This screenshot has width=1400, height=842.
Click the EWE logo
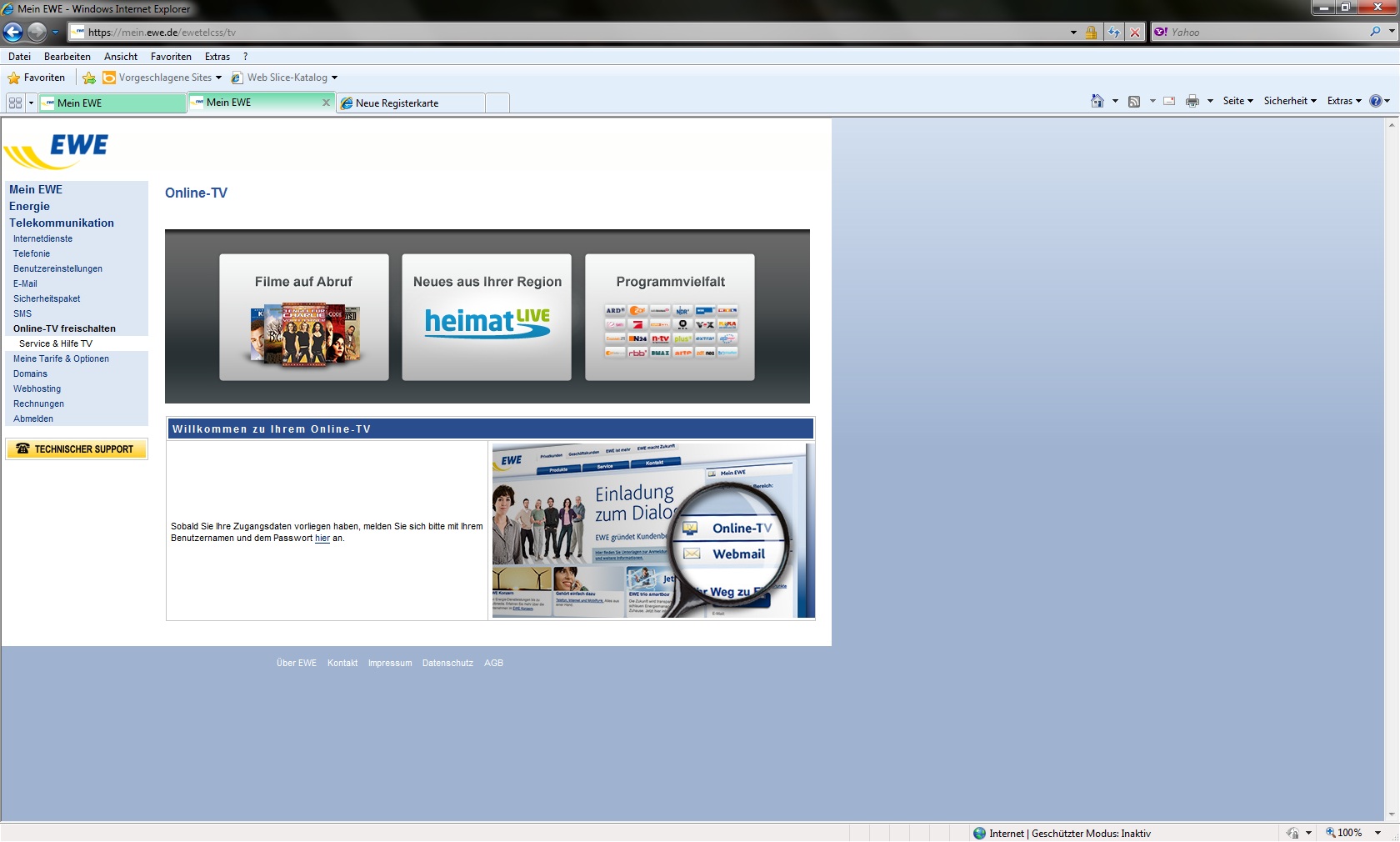(x=57, y=151)
